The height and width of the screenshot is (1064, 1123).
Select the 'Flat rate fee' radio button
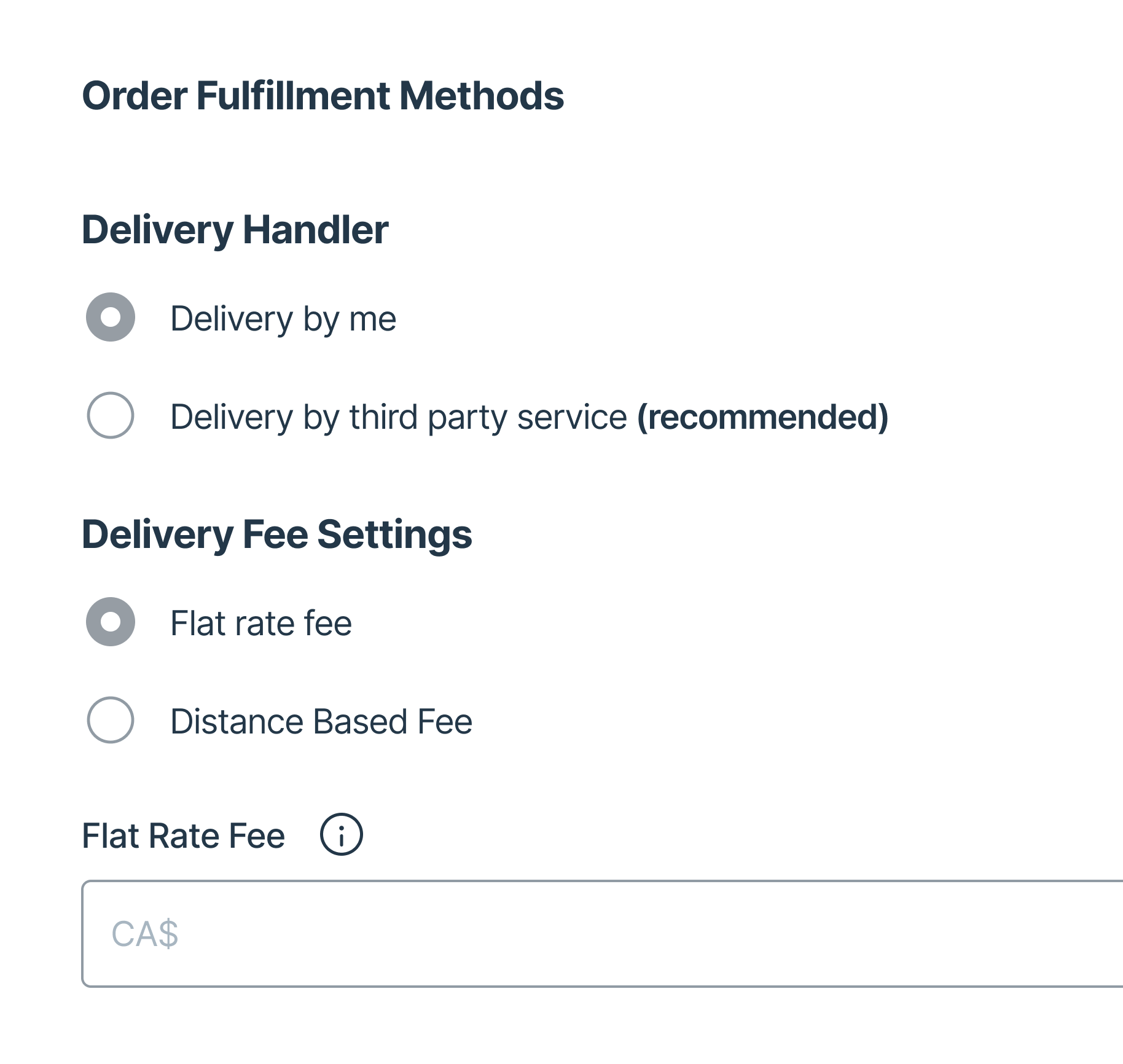point(111,622)
